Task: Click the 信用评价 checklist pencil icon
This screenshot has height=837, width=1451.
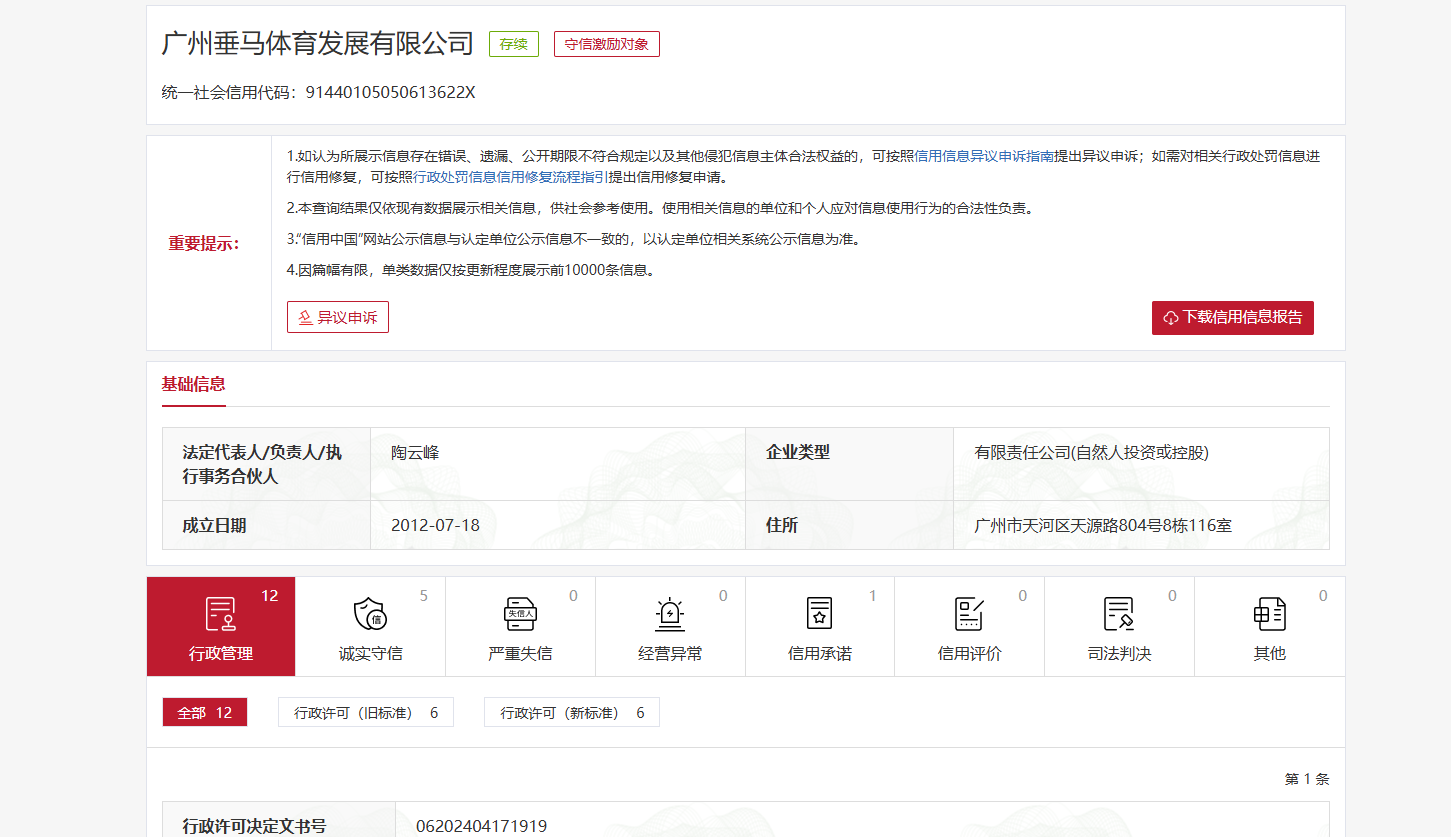Action: (969, 613)
